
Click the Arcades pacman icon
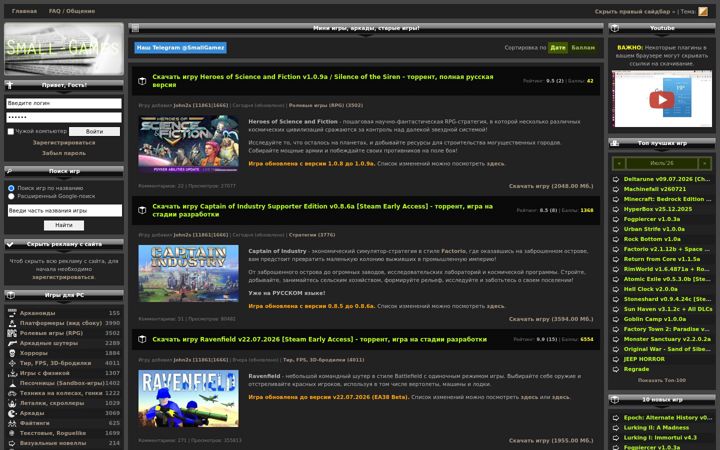pos(12,413)
